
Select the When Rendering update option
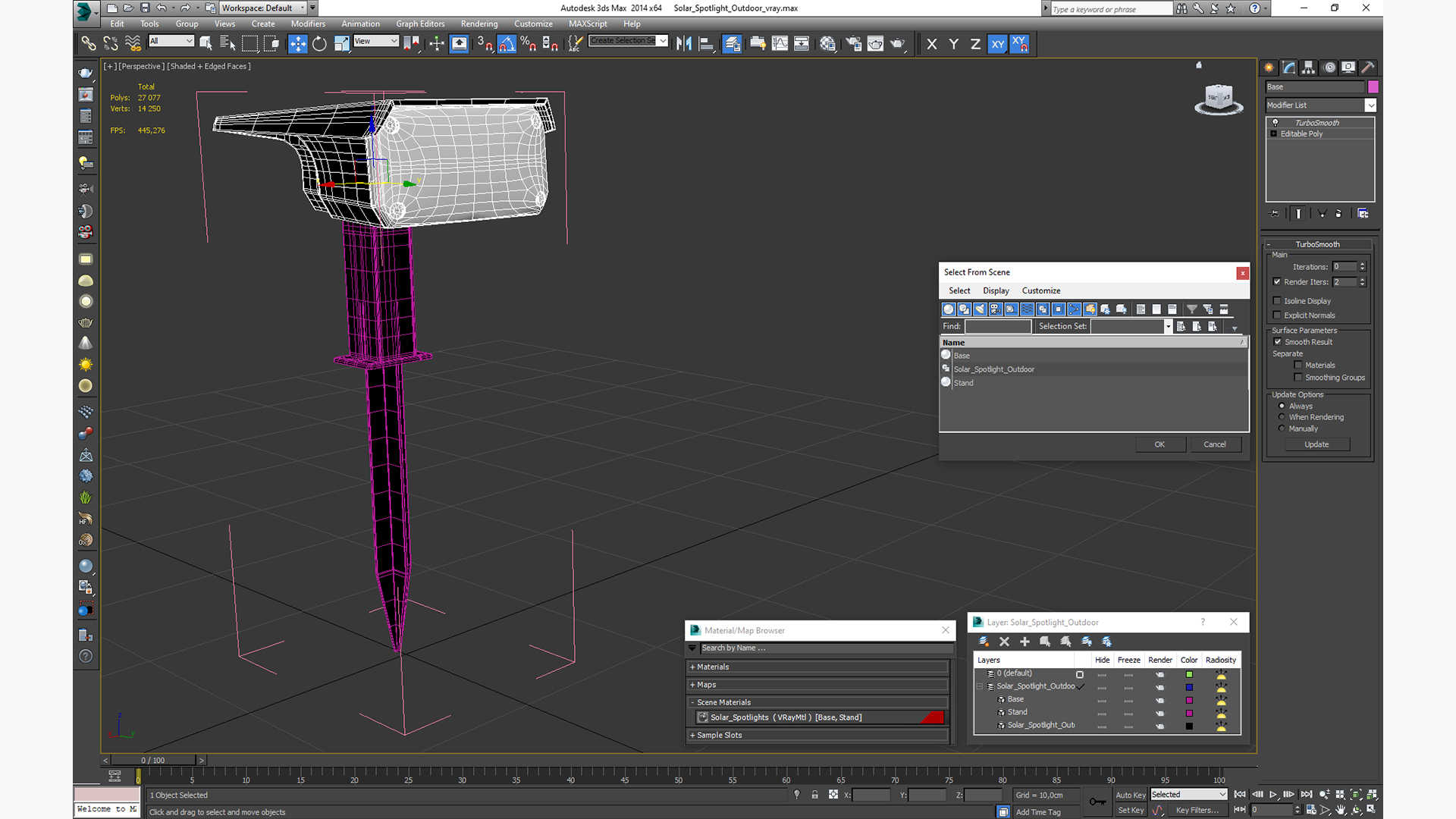1282,417
